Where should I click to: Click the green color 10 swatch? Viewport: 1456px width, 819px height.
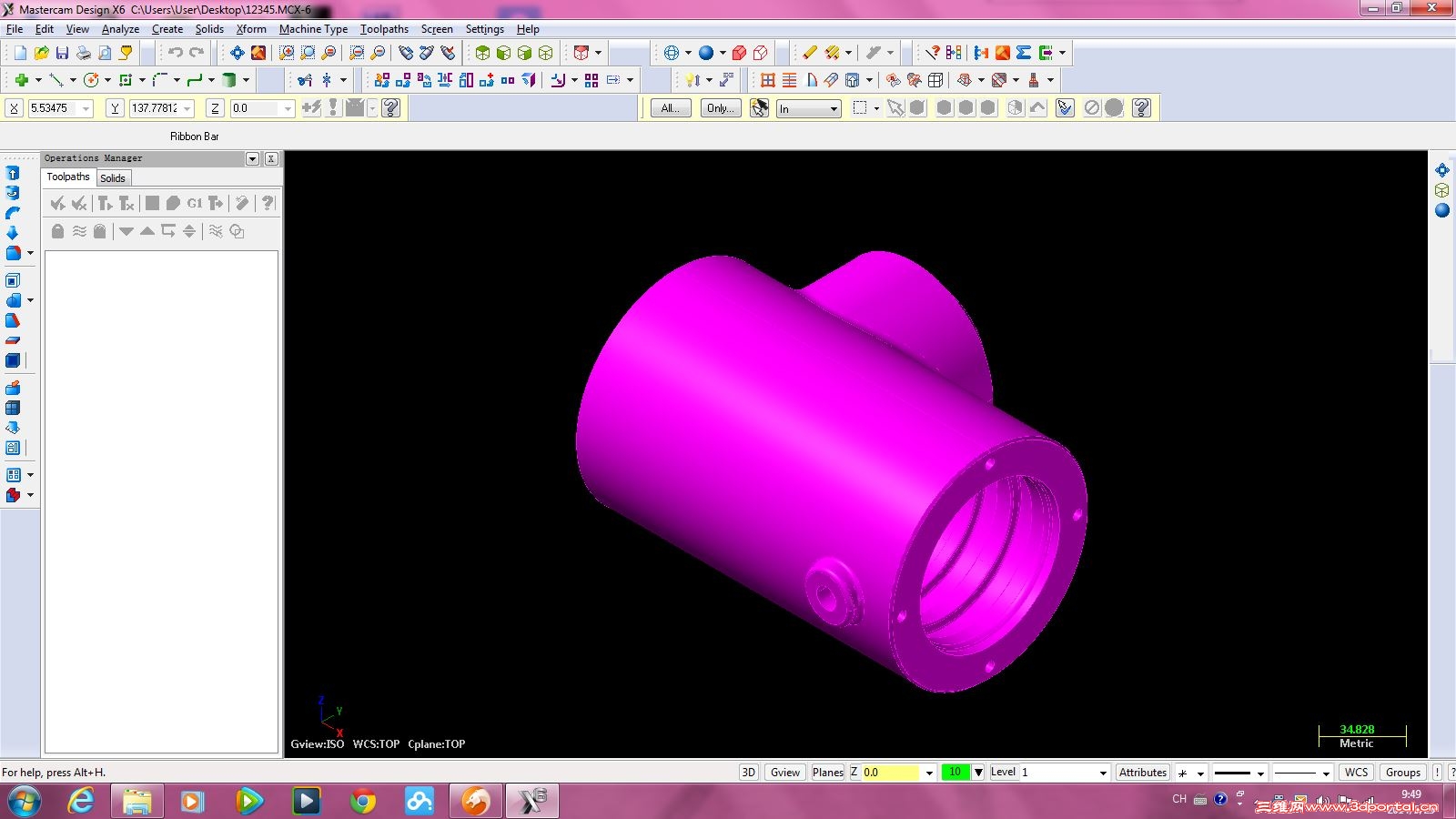(955, 773)
